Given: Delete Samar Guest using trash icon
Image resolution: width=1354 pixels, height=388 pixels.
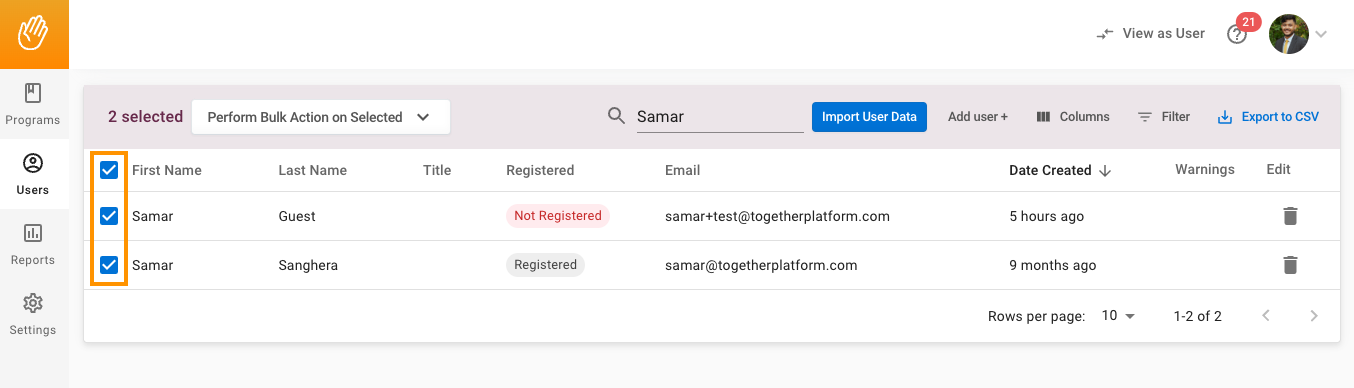Looking at the screenshot, I should point(1290,216).
